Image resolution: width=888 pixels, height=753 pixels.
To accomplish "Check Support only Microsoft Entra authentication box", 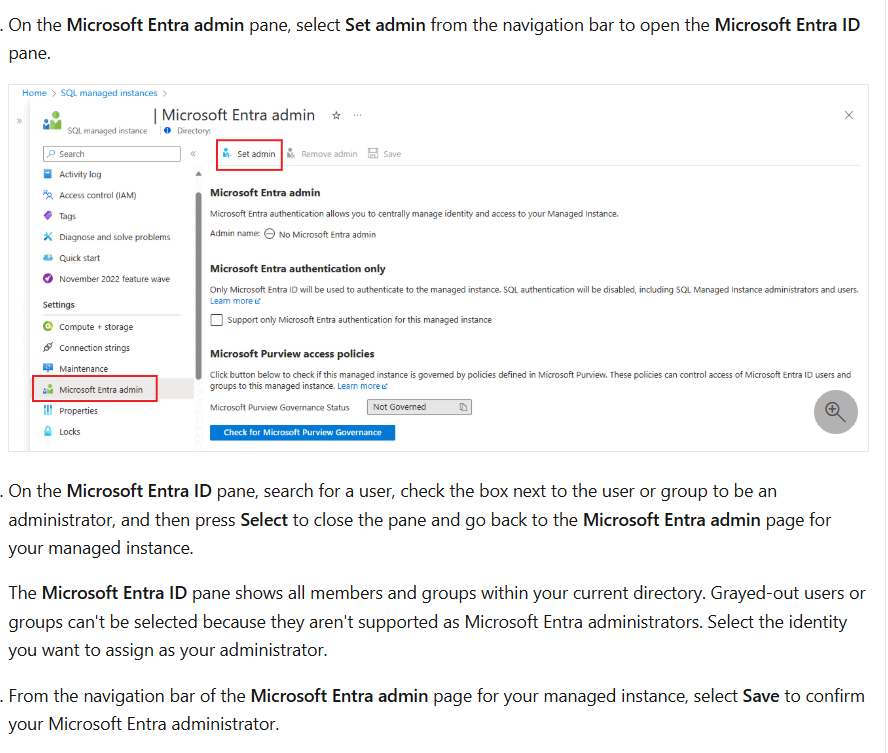I will point(216,320).
